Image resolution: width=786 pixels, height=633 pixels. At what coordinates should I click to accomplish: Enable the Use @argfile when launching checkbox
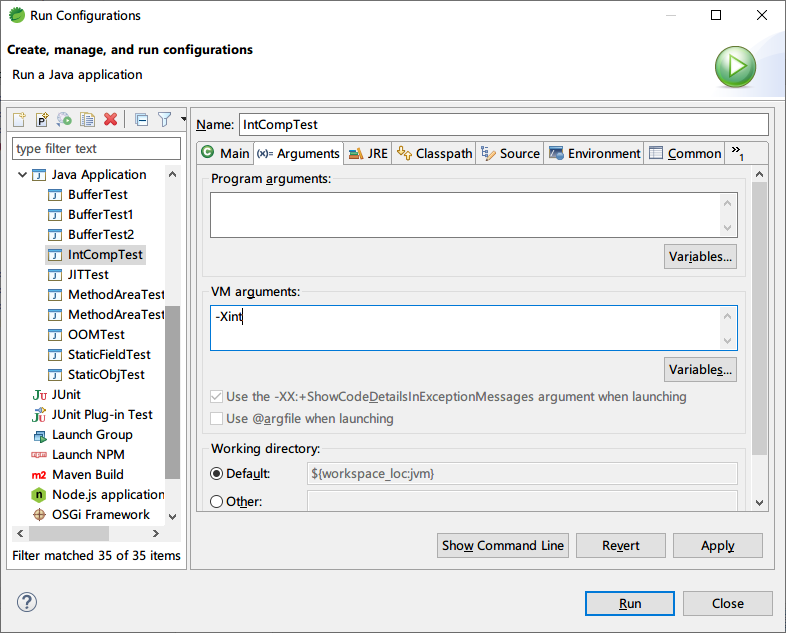(217, 419)
